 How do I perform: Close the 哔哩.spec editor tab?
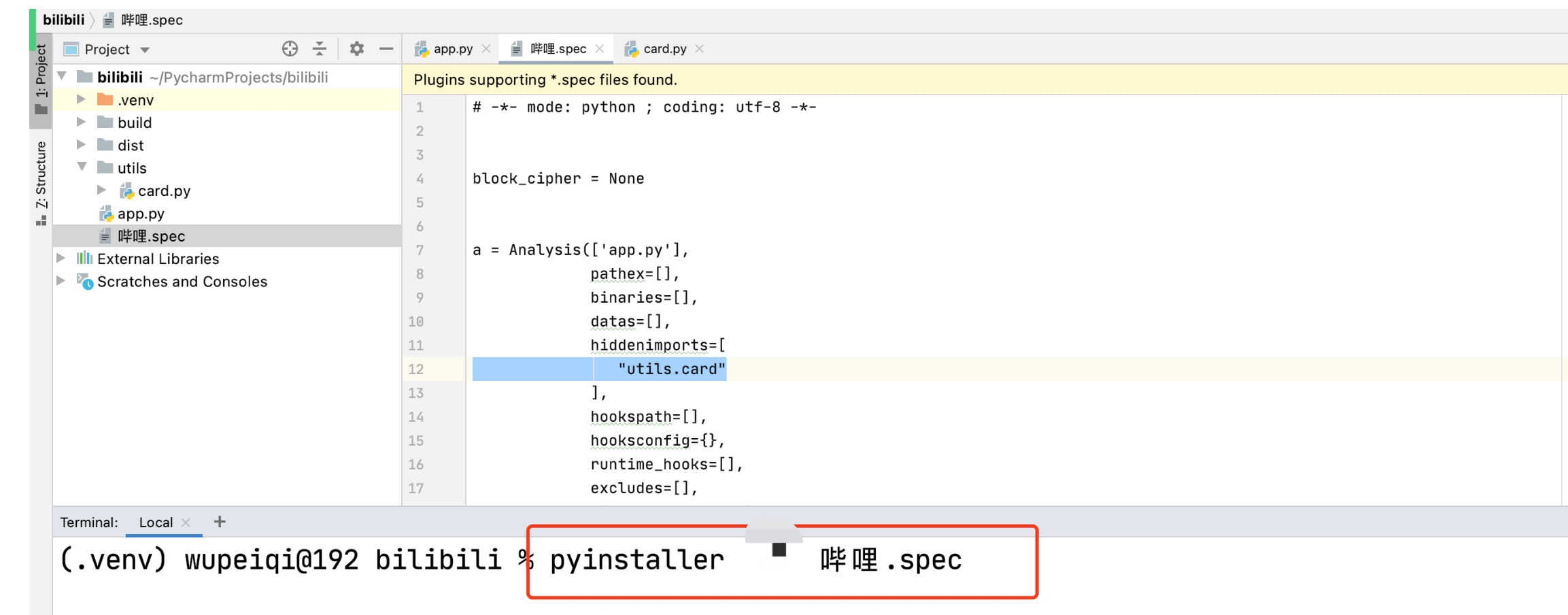click(x=600, y=49)
